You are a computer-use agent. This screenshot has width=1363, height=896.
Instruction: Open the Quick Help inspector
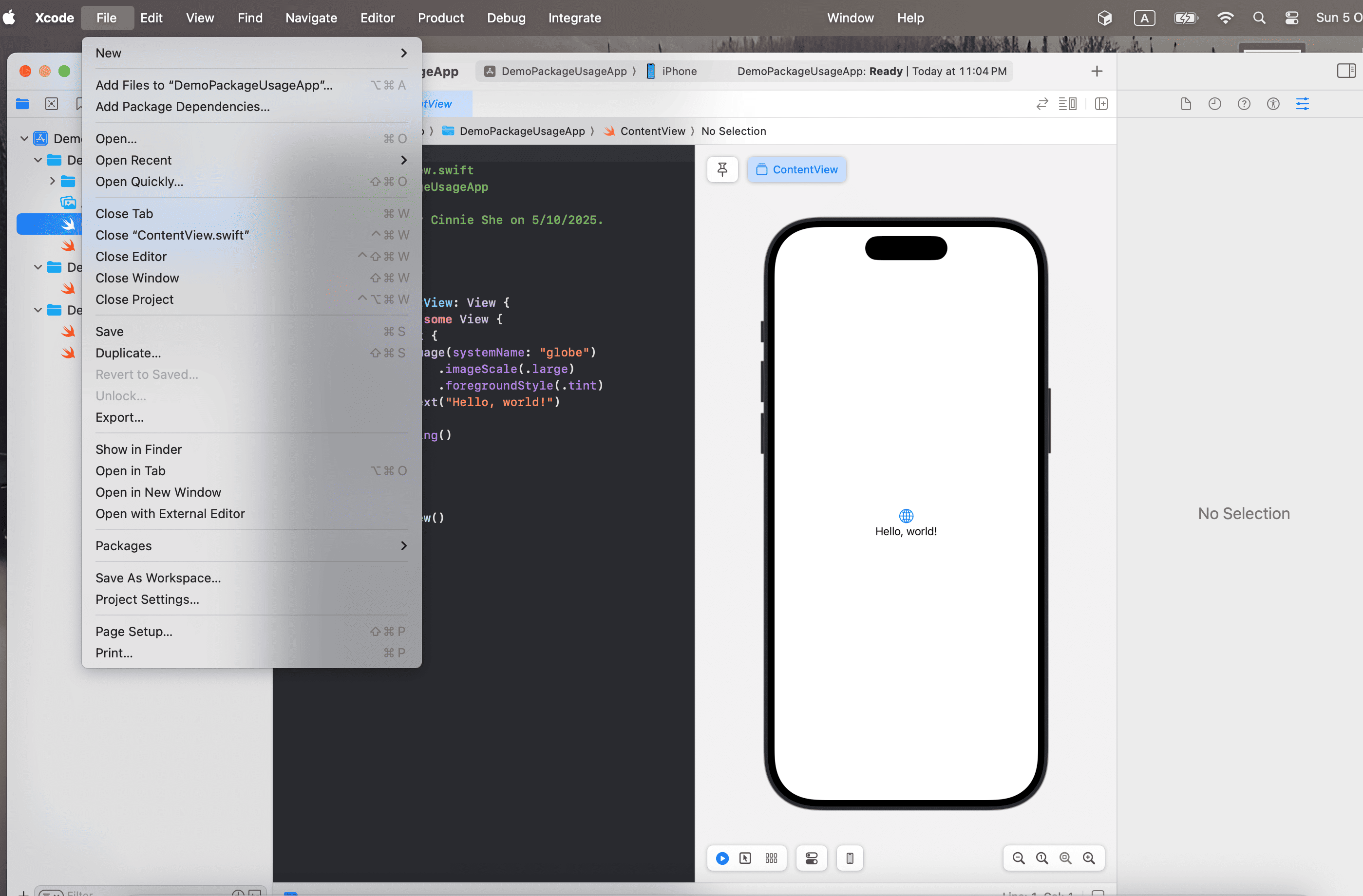click(1244, 104)
